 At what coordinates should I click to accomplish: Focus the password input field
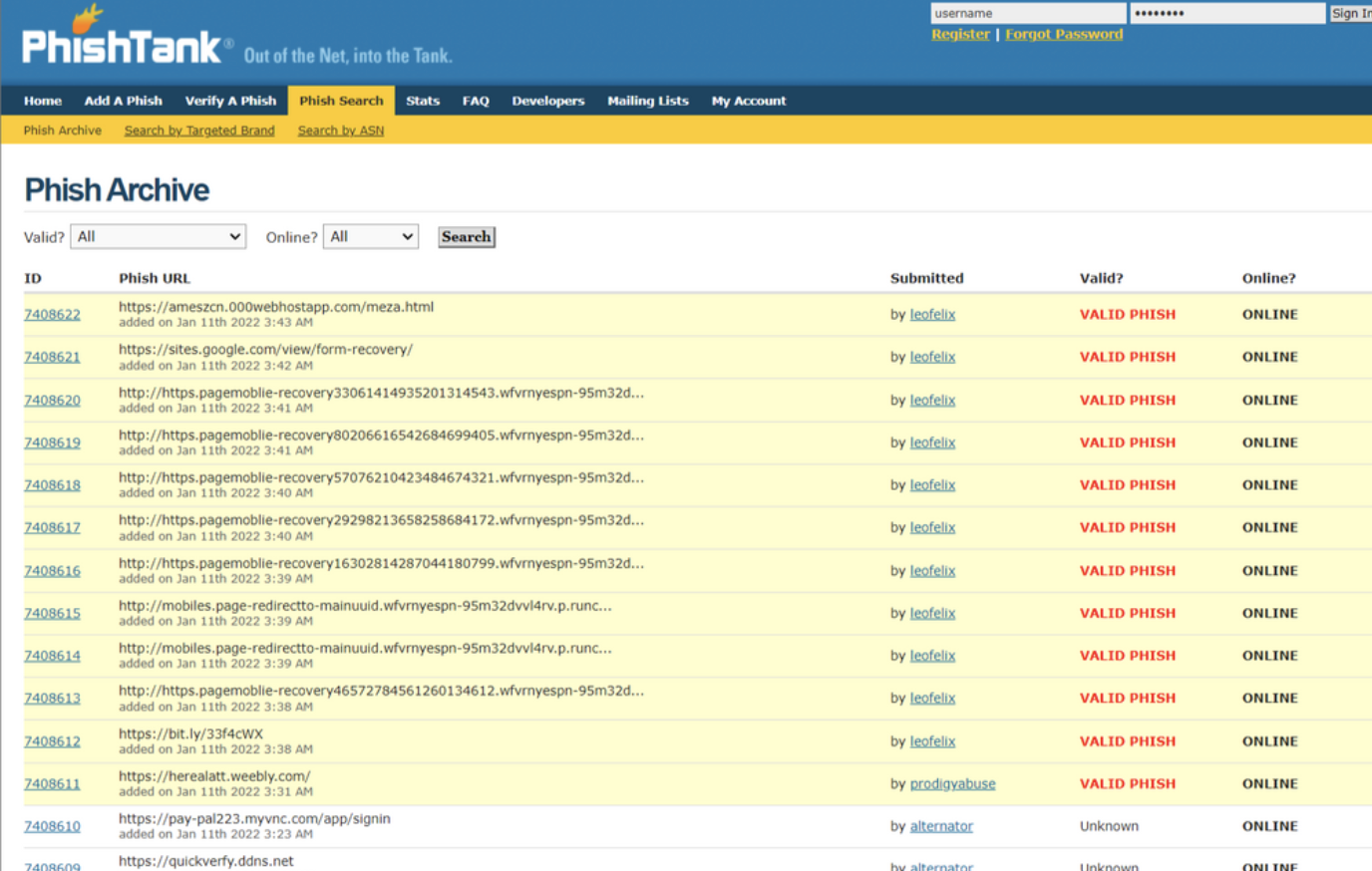[1227, 13]
